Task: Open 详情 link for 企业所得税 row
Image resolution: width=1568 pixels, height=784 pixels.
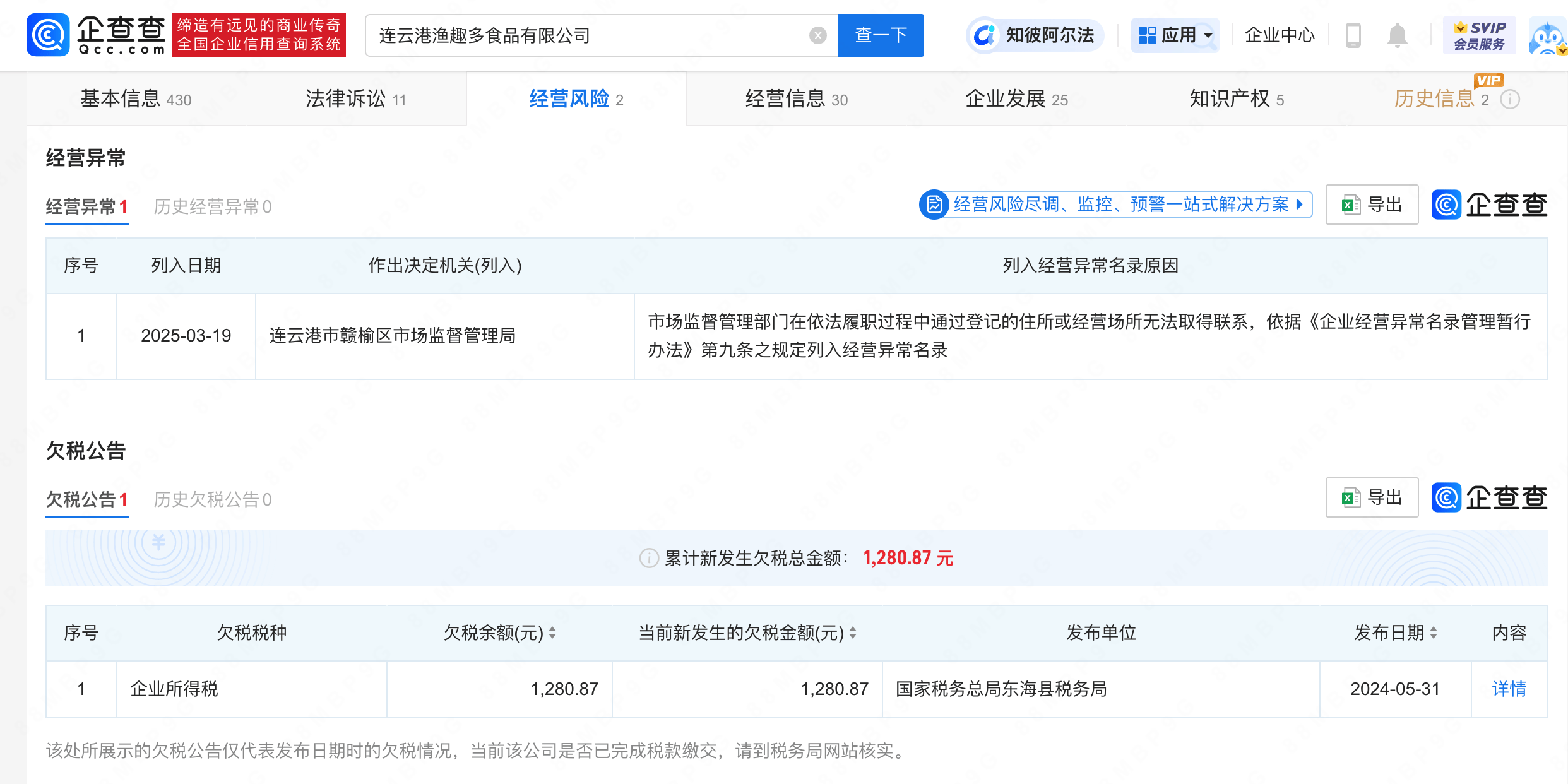Action: click(1509, 689)
